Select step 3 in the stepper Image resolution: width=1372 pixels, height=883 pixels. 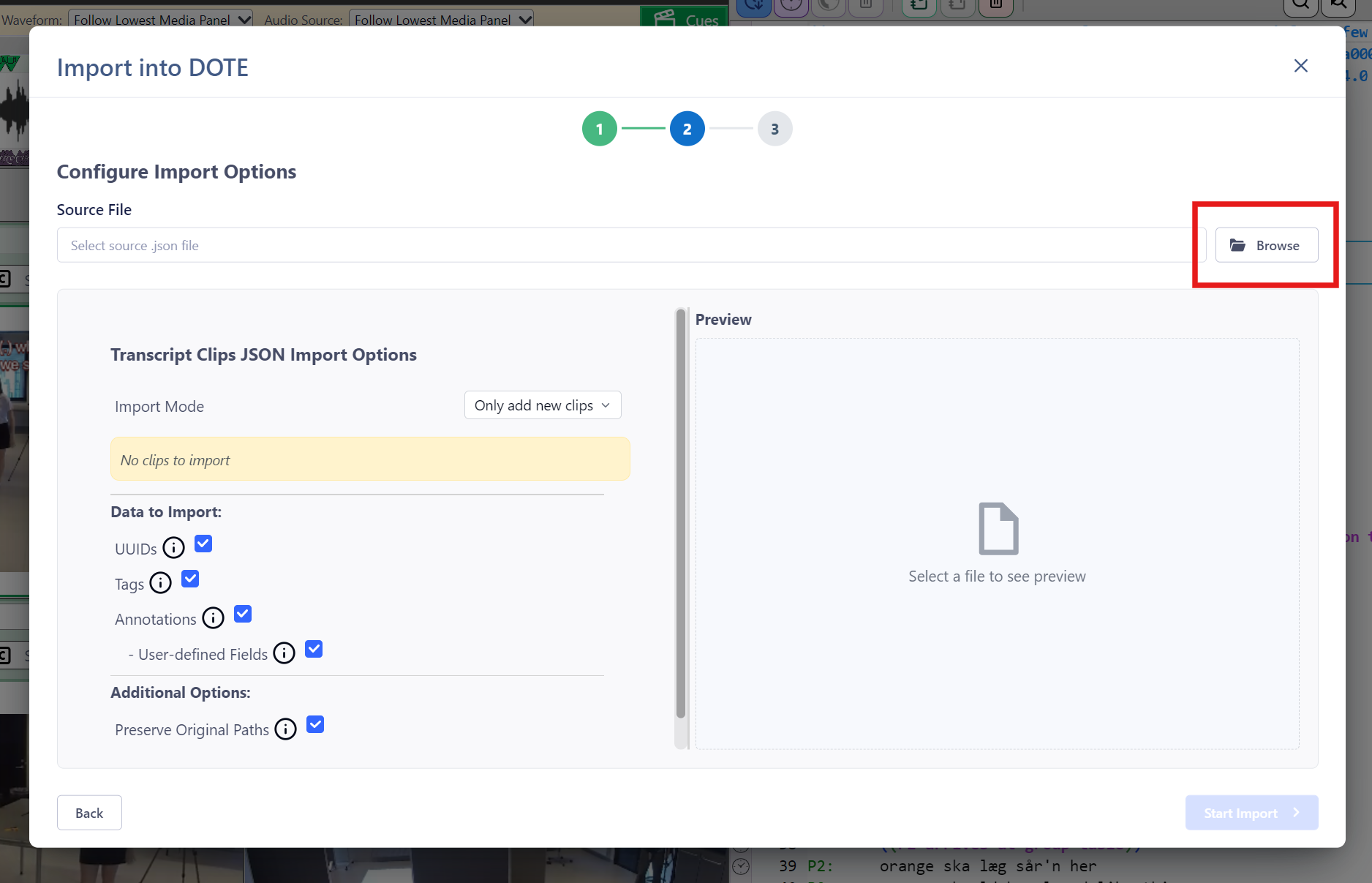point(775,129)
